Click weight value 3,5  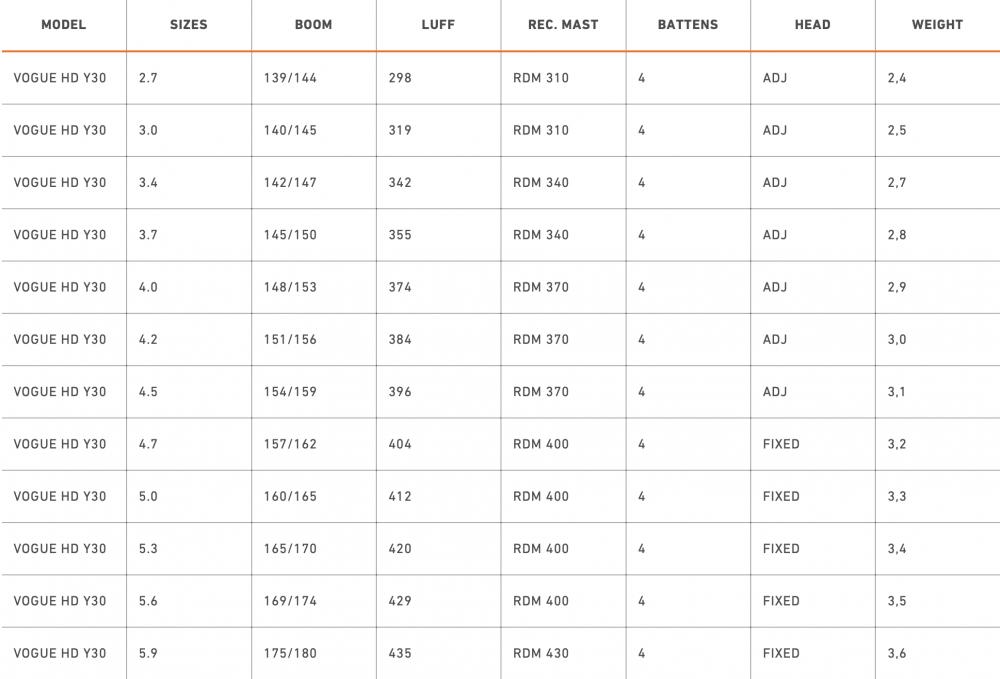click(897, 601)
